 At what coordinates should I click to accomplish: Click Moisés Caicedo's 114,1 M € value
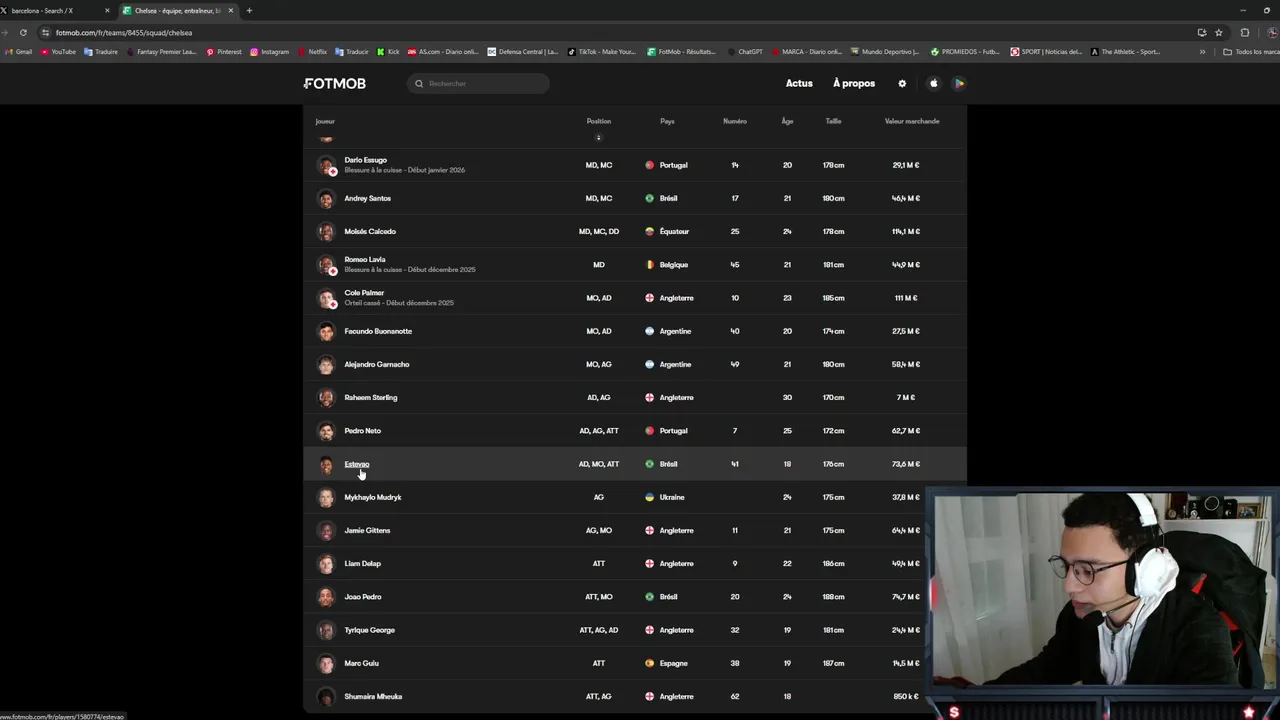click(x=906, y=231)
